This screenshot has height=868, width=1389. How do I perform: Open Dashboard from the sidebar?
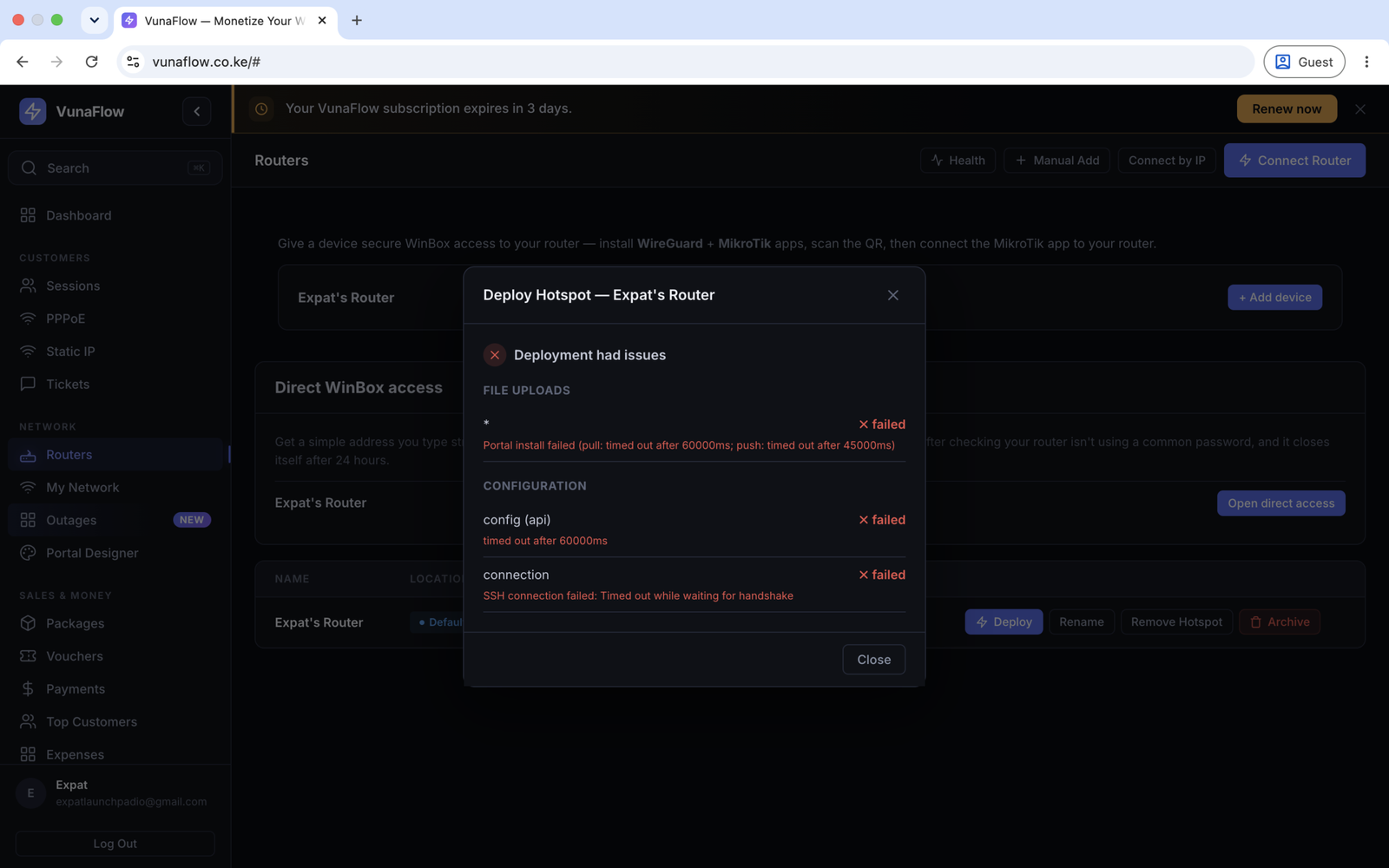pos(115,215)
